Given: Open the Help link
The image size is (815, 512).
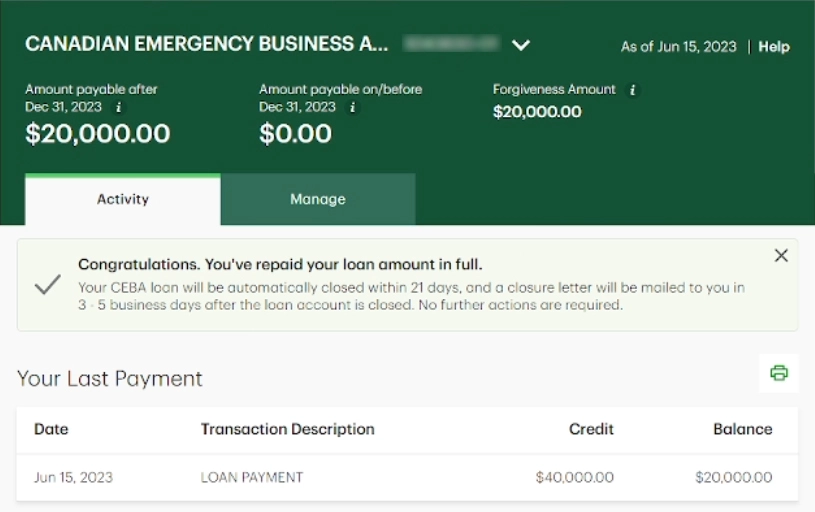Looking at the screenshot, I should click(774, 47).
